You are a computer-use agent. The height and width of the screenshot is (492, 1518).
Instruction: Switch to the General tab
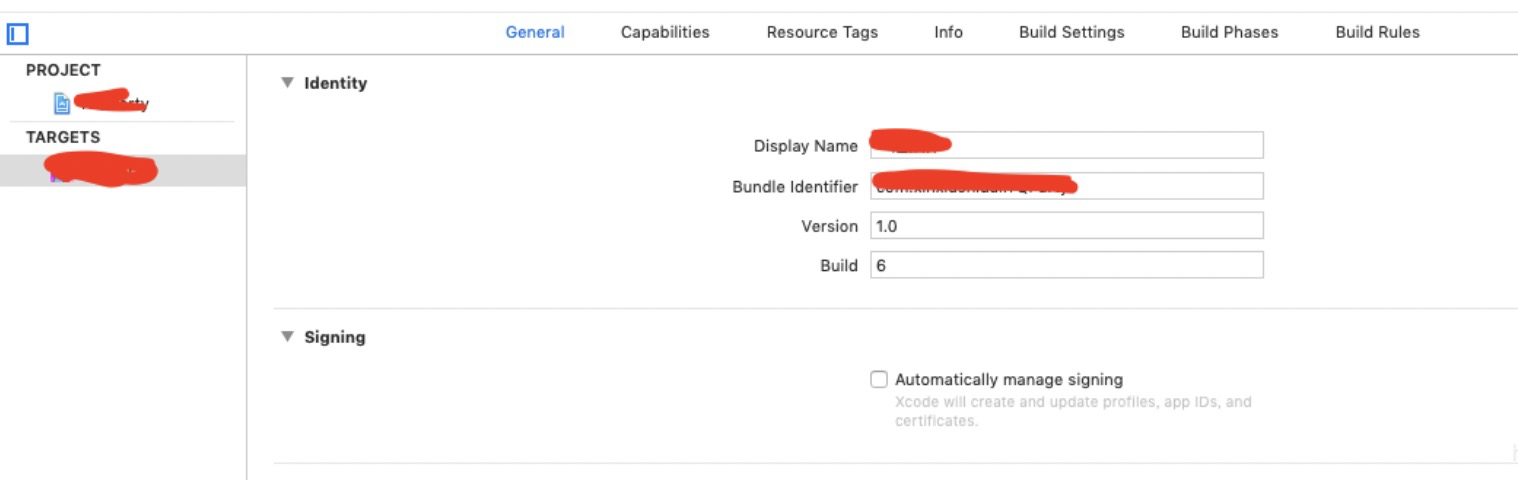pyautogui.click(x=535, y=32)
